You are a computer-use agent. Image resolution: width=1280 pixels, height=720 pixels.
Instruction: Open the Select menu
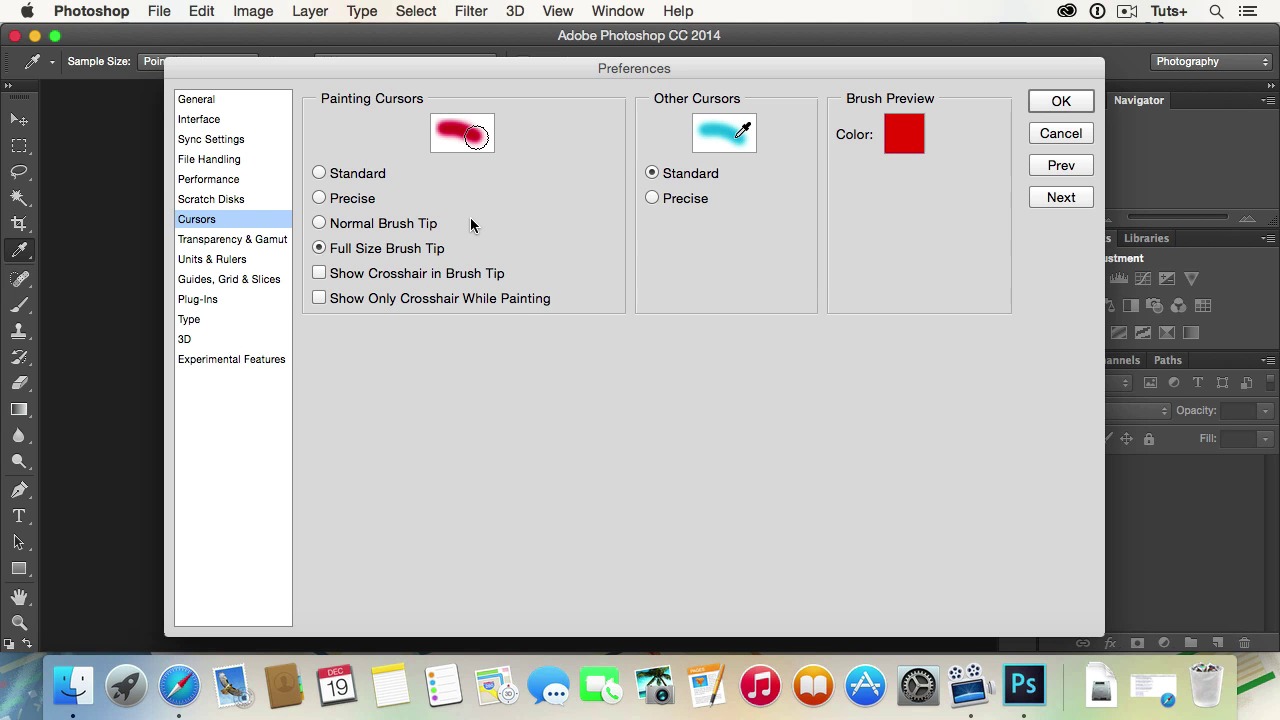416,11
